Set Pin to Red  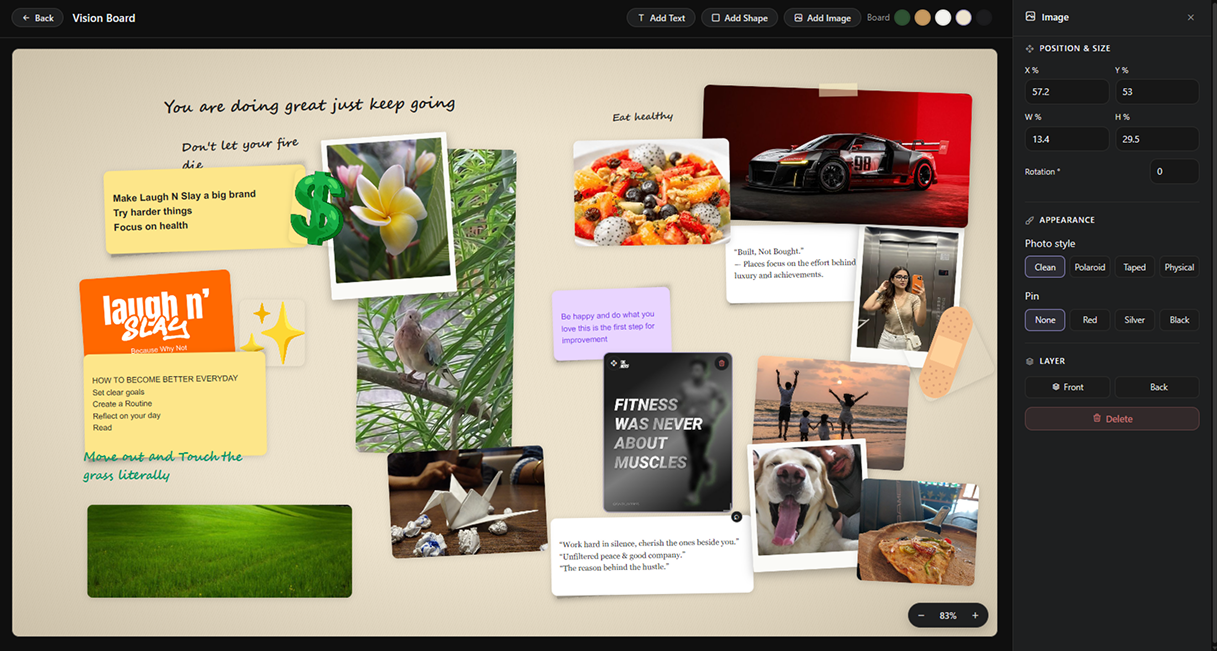(1090, 320)
